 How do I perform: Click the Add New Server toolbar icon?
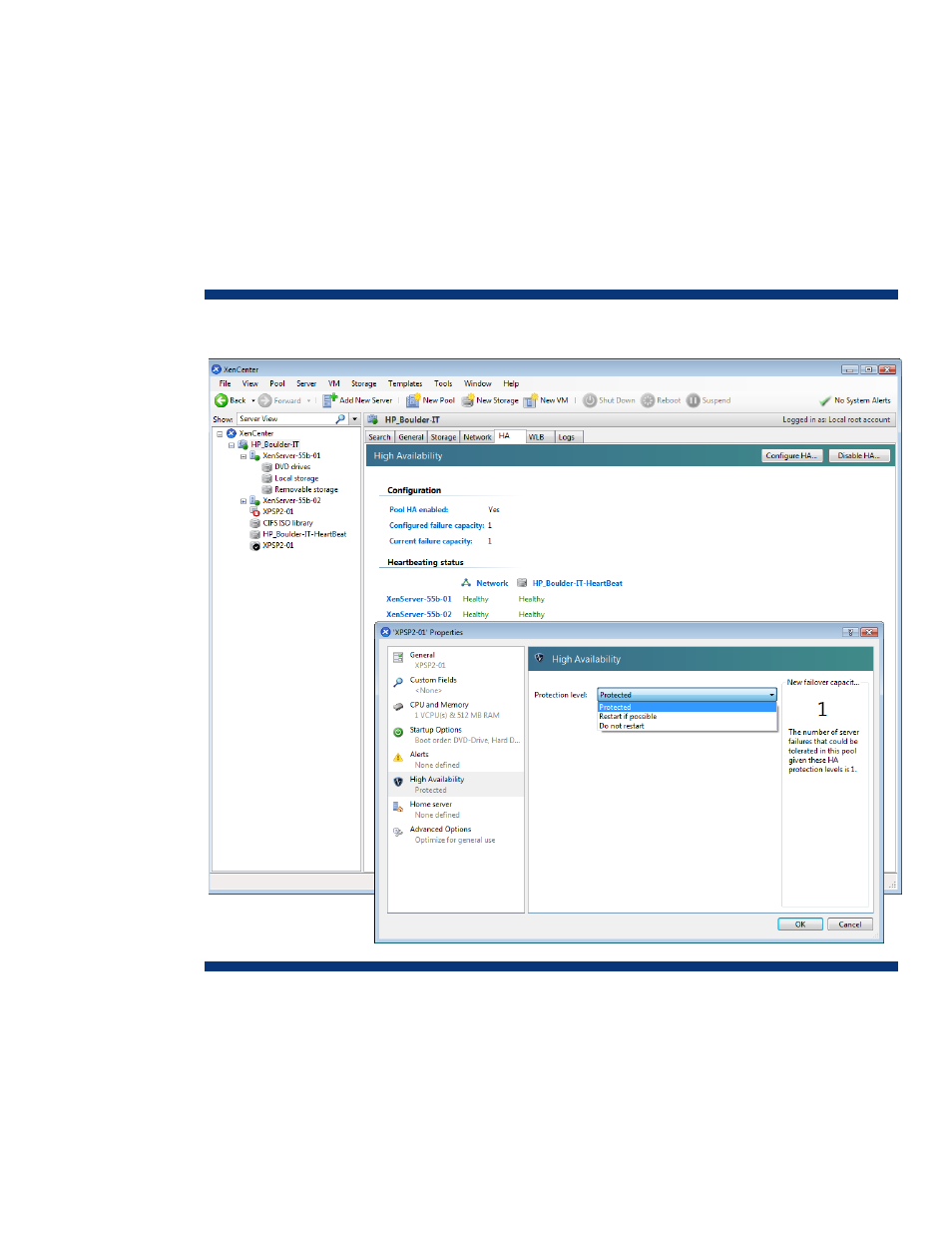click(329, 400)
